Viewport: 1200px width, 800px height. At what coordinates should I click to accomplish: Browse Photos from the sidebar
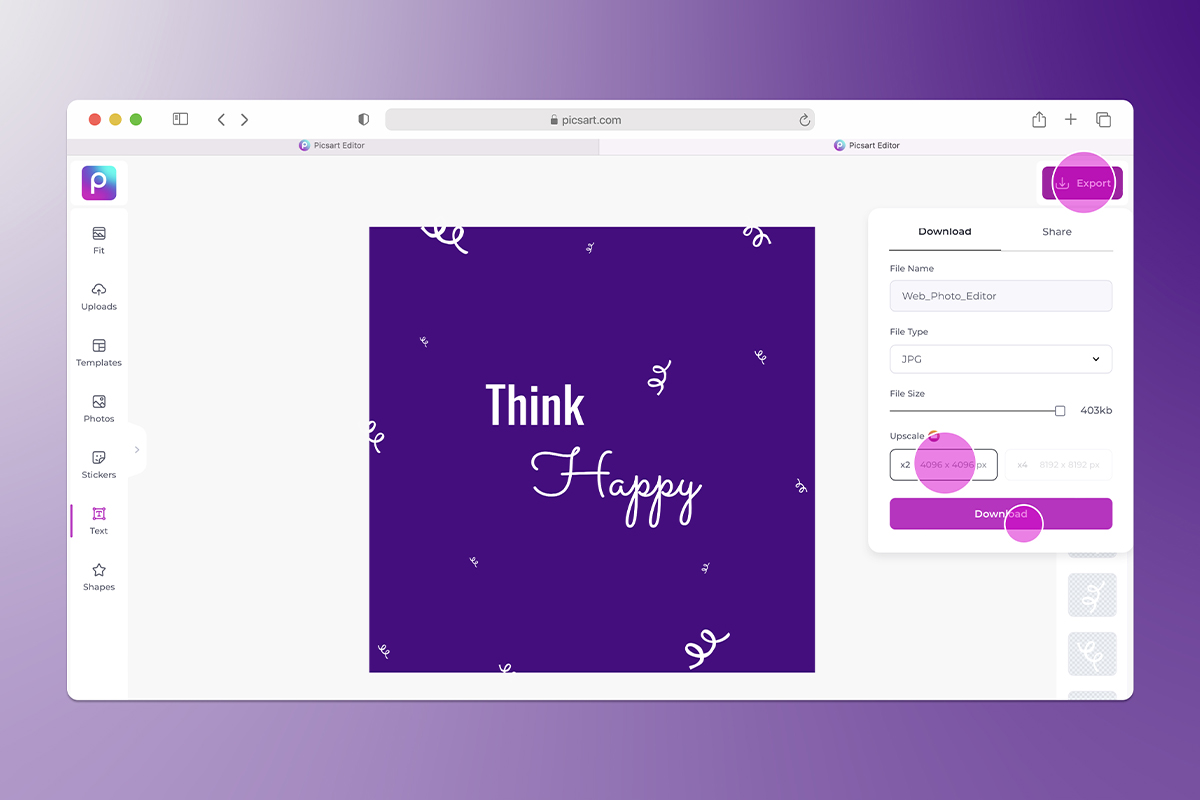(x=98, y=408)
